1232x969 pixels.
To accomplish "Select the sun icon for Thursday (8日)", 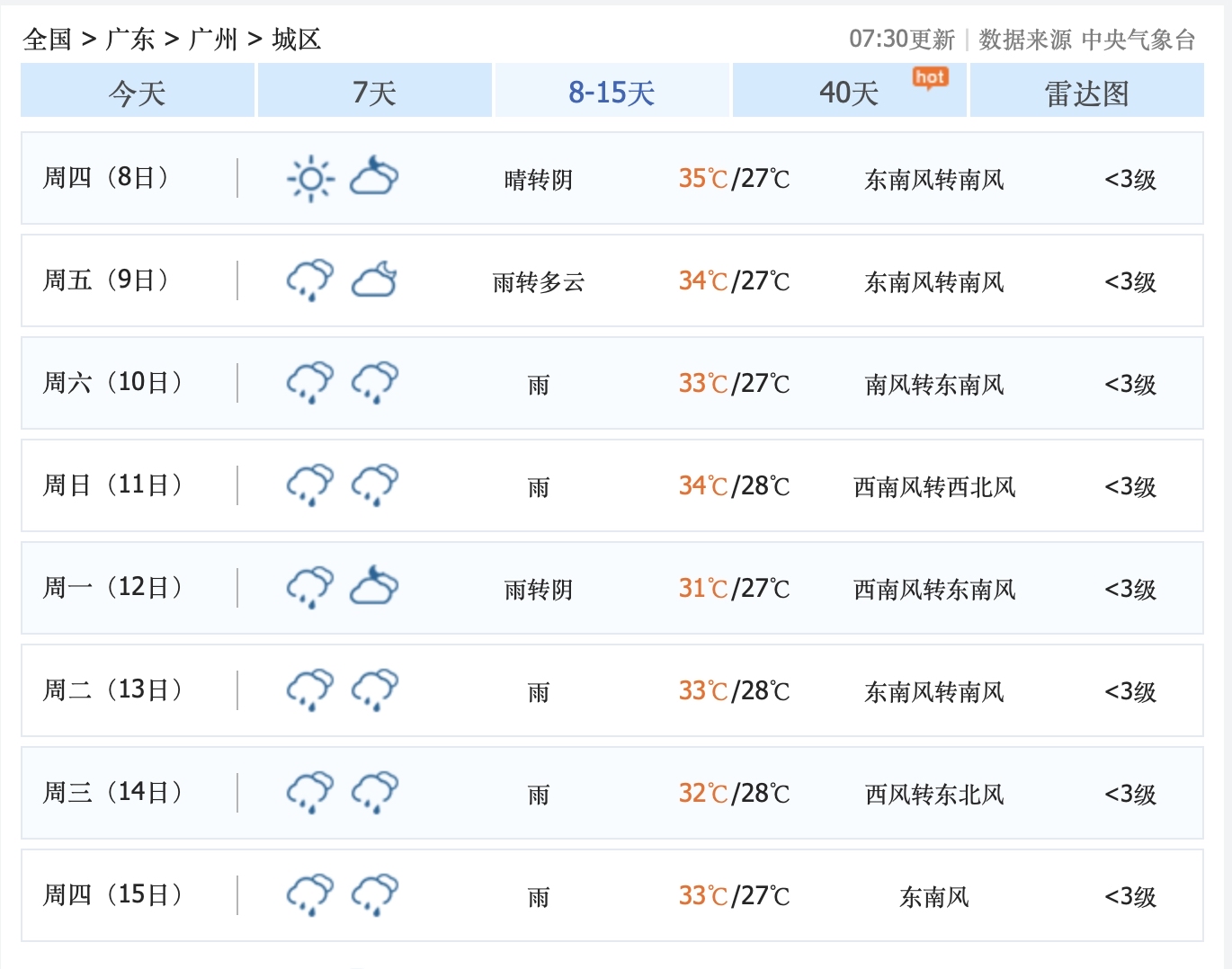I will click(x=309, y=178).
